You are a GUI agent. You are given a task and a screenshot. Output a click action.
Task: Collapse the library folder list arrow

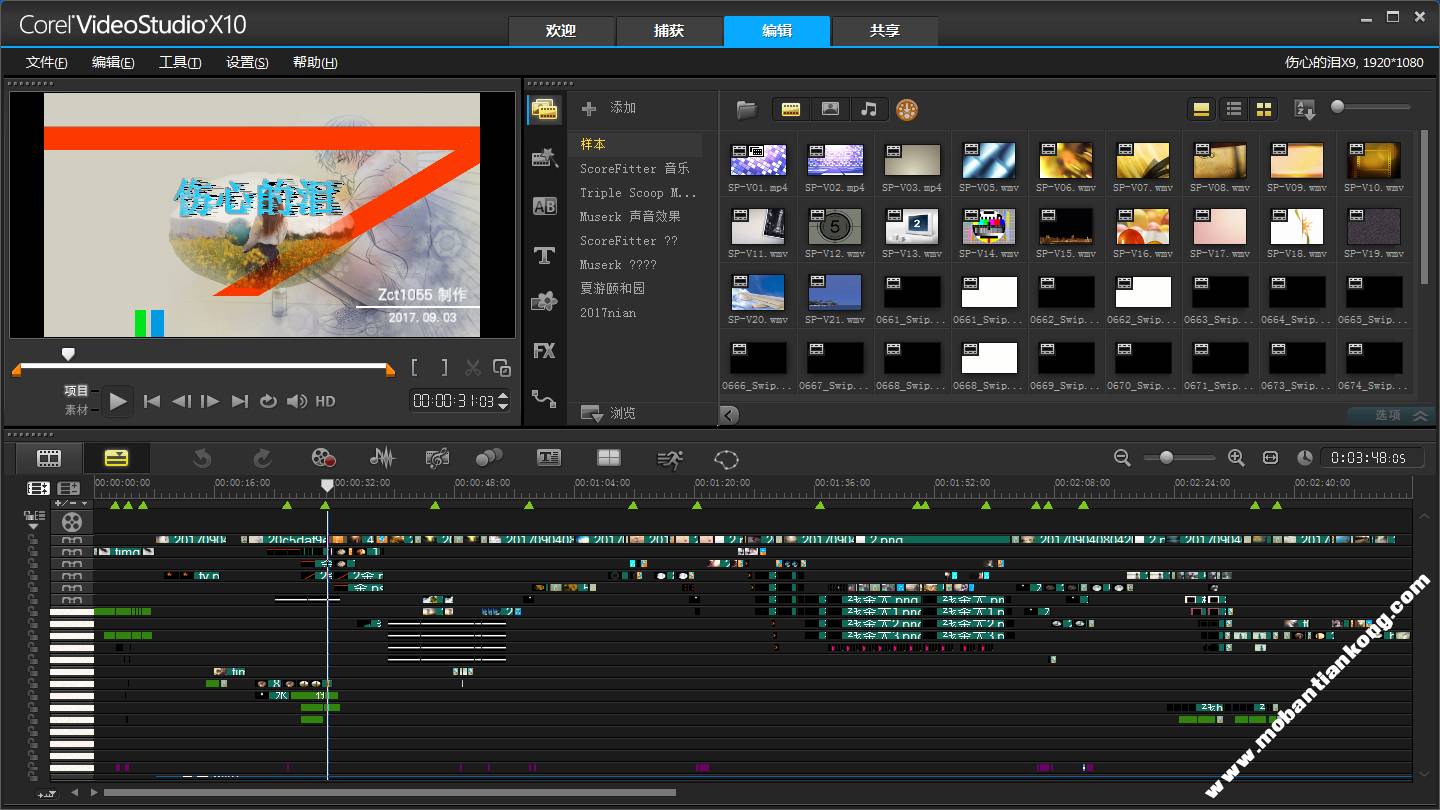(x=729, y=415)
